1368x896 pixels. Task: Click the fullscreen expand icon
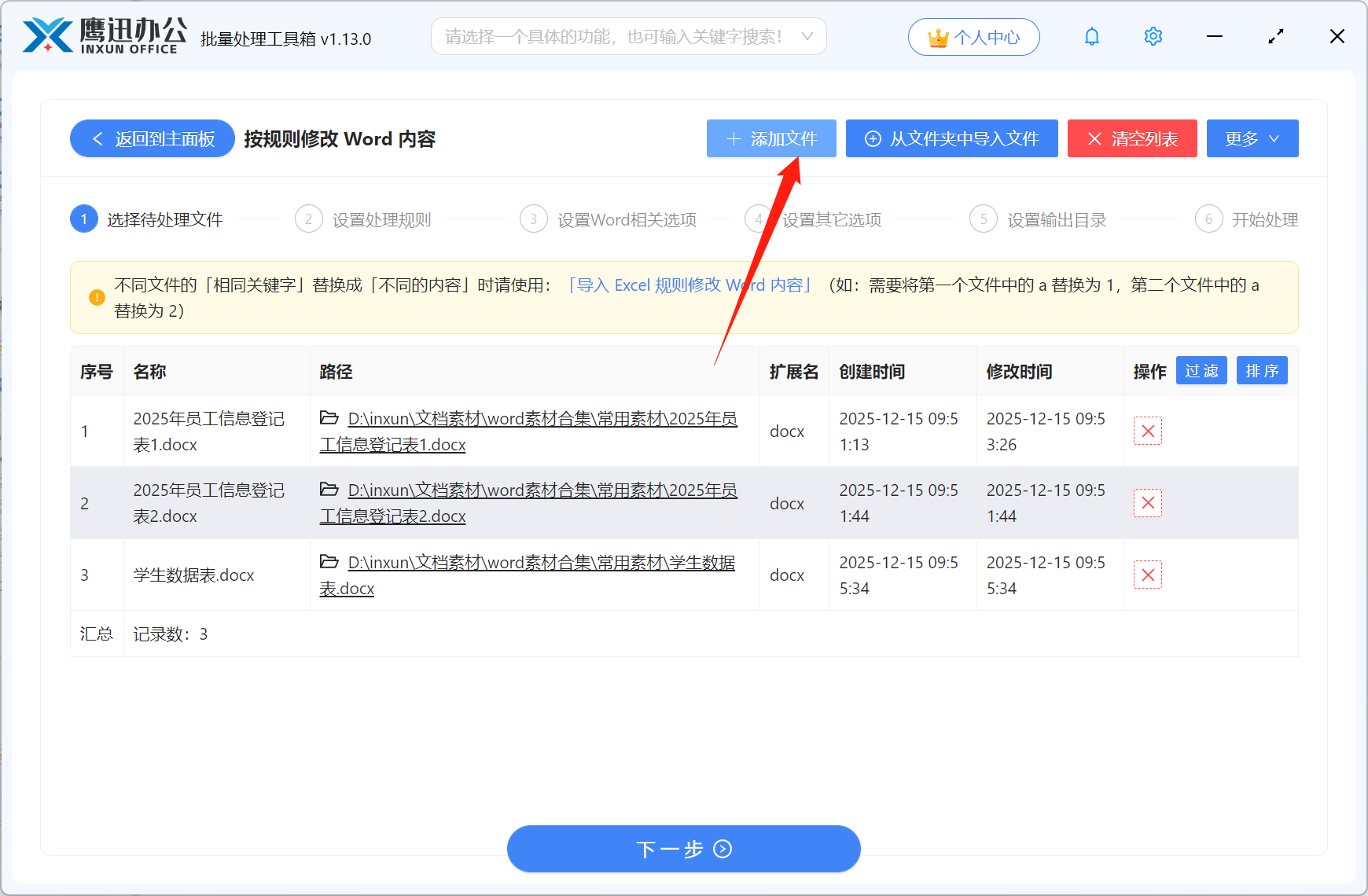pos(1275,36)
